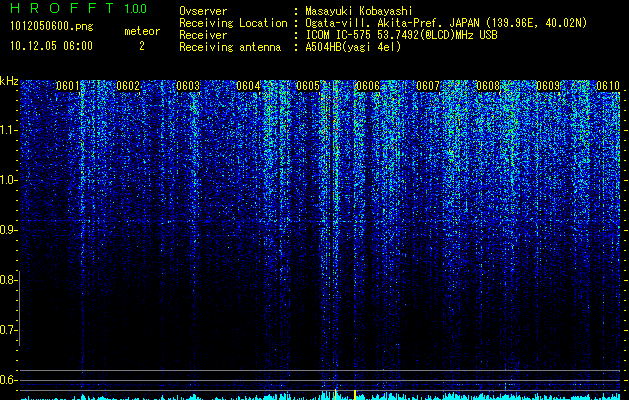Select the 0603 time label
This screenshot has width=629, height=400.
pyautogui.click(x=188, y=86)
